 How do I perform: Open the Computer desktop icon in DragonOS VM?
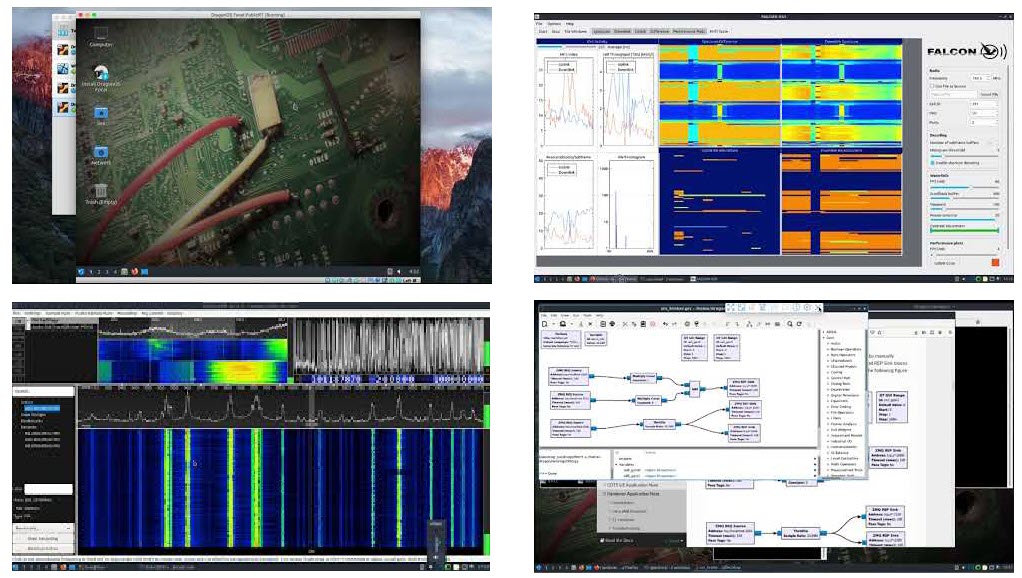pos(100,36)
